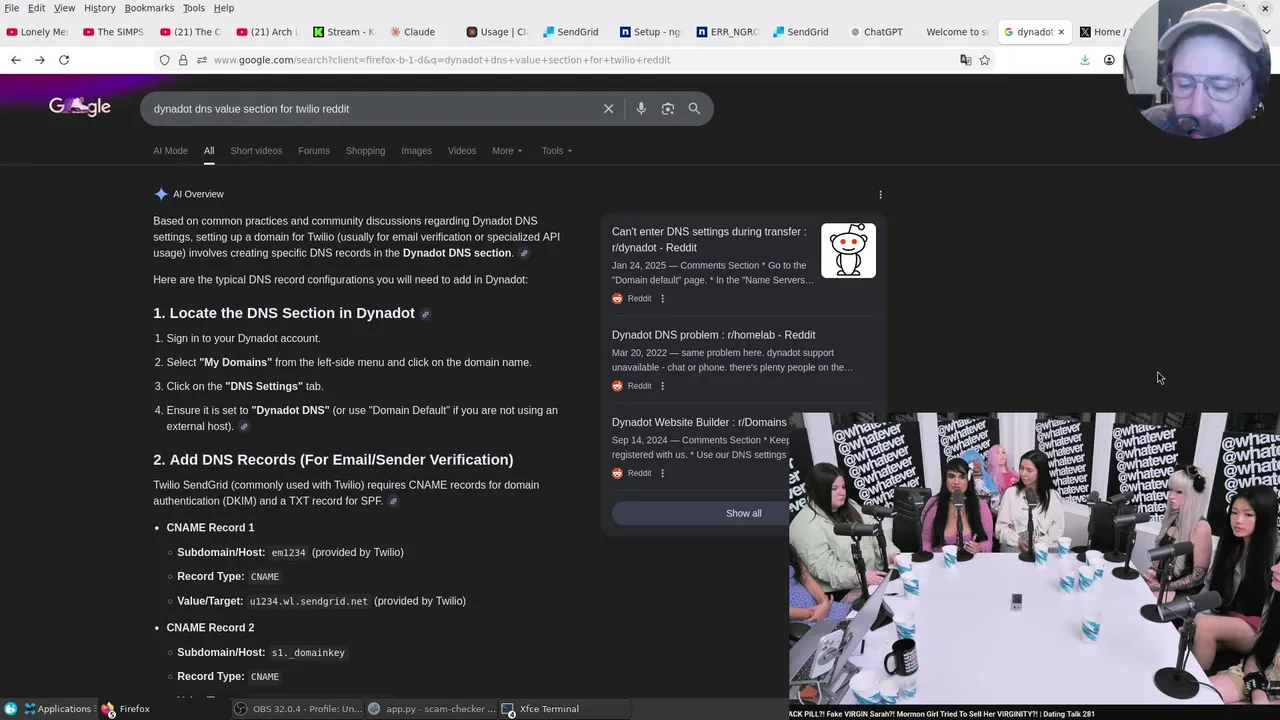Click the Reddit snoo thumbnail image
Image resolution: width=1280 pixels, height=720 pixels.
tap(848, 250)
